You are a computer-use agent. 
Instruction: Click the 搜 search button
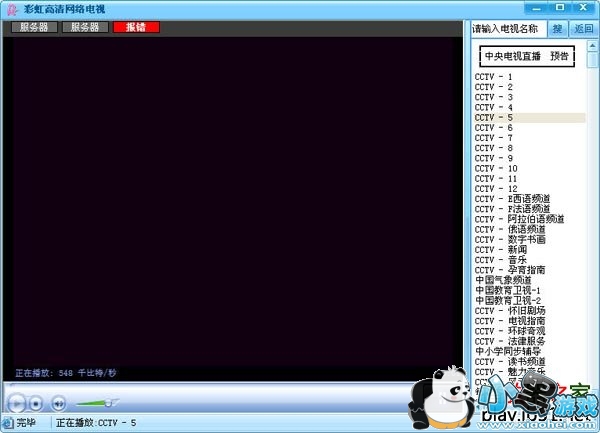[557, 29]
